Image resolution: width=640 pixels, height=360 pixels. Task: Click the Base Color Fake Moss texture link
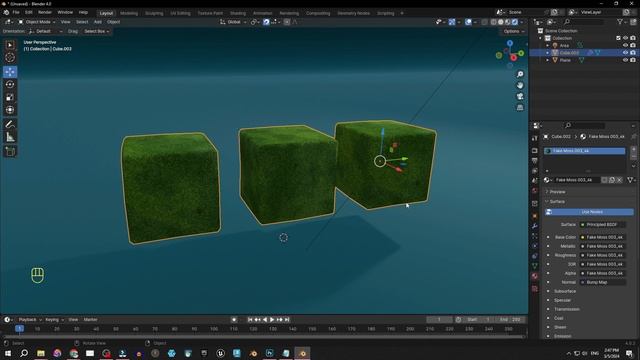point(602,237)
